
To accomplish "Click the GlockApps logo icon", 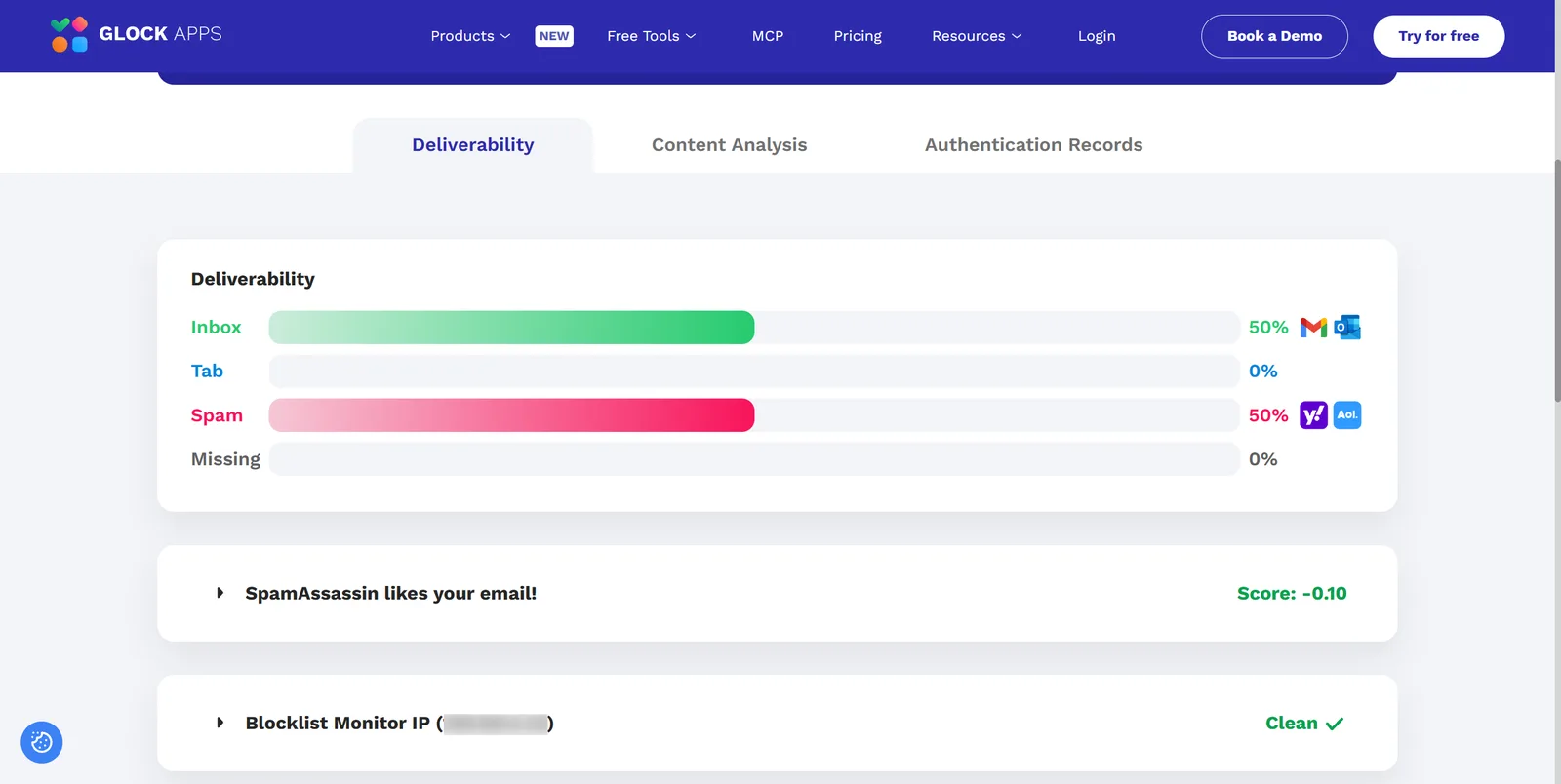I will (x=69, y=34).
